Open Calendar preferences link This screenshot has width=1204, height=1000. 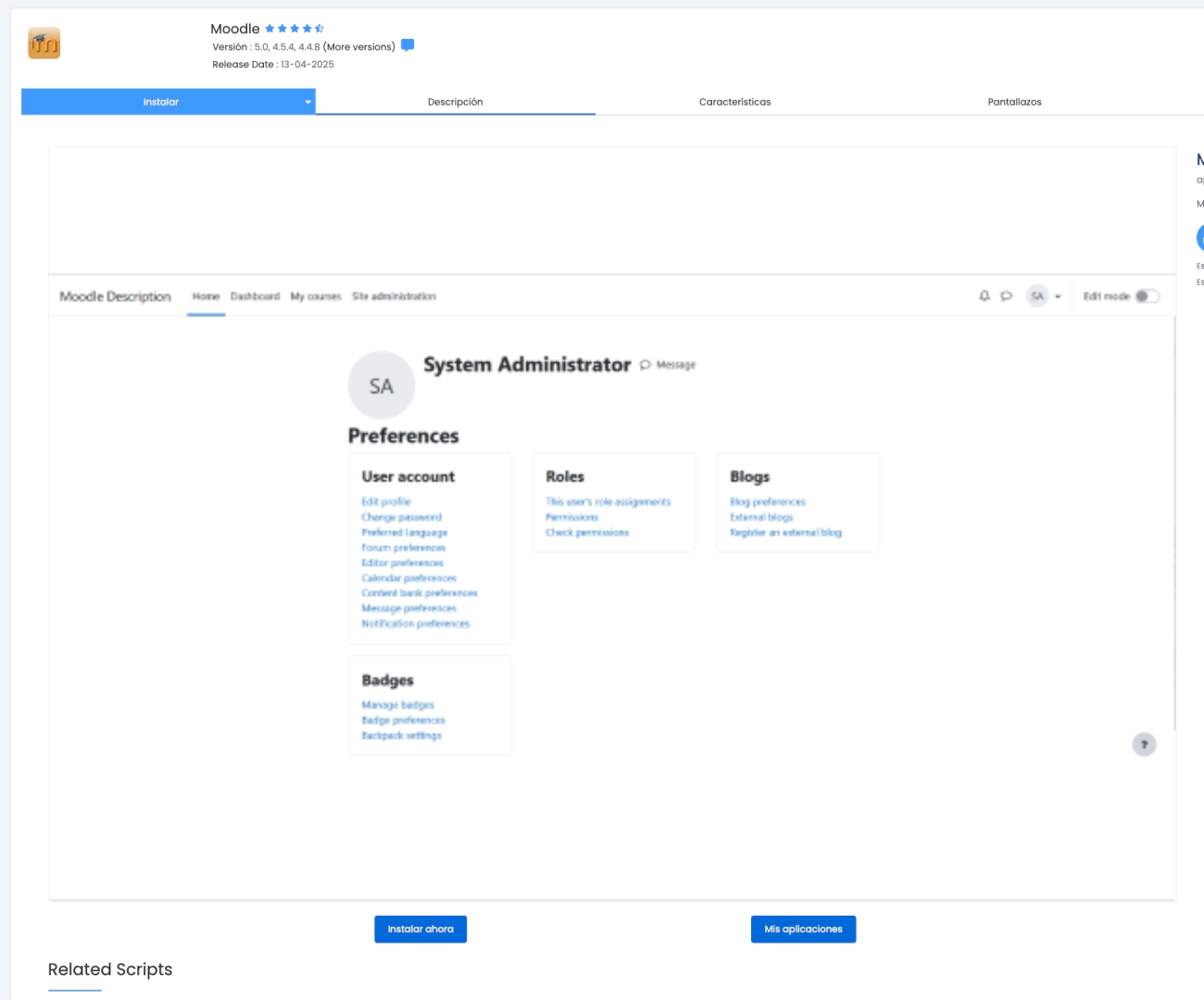coord(409,578)
